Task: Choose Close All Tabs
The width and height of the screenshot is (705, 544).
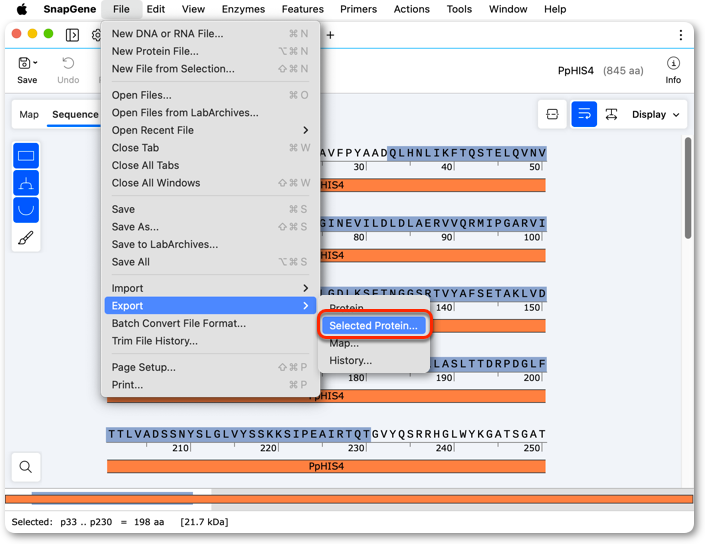Action: 210,165
